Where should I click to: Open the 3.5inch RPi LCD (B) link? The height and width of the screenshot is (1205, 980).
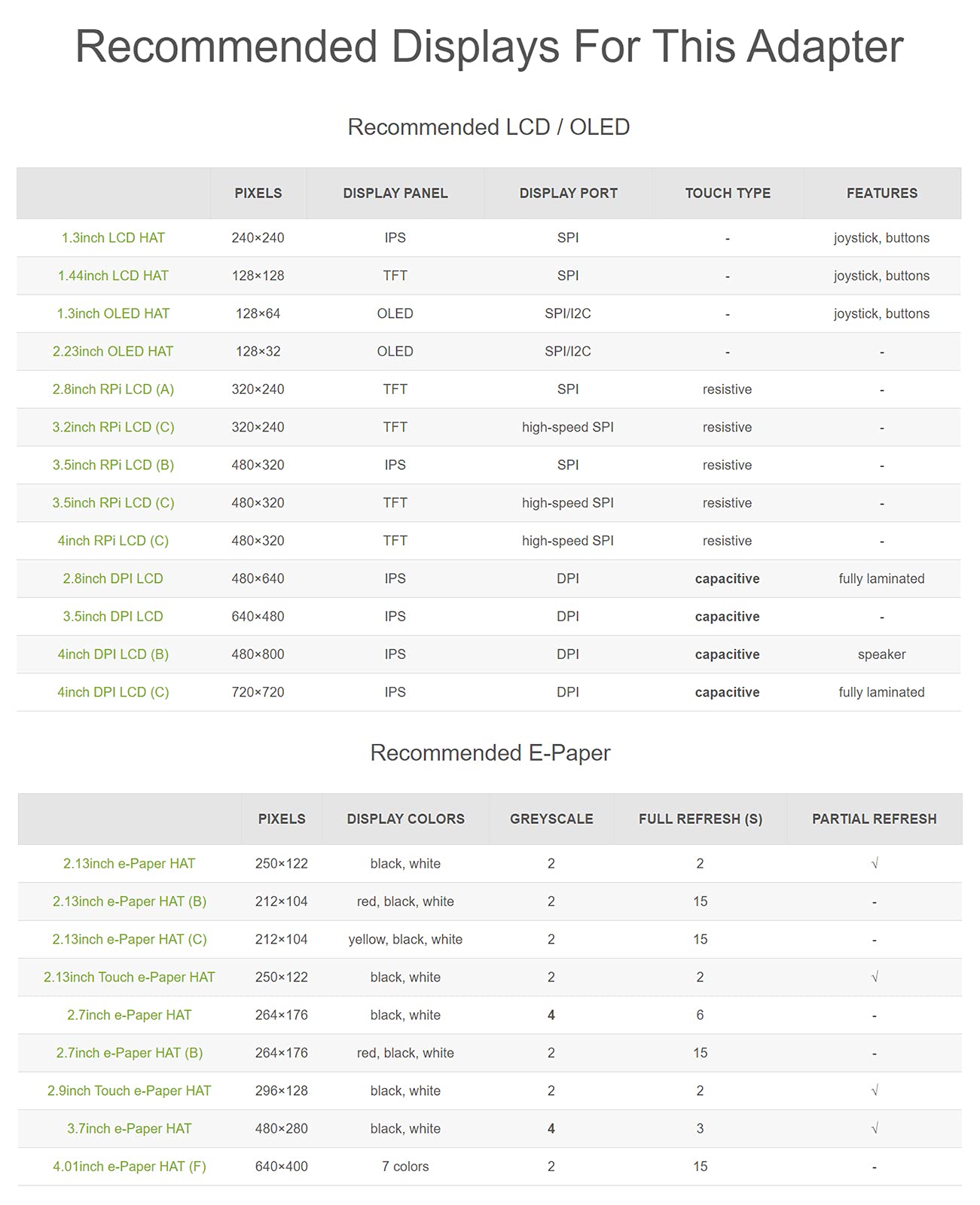[x=113, y=465]
